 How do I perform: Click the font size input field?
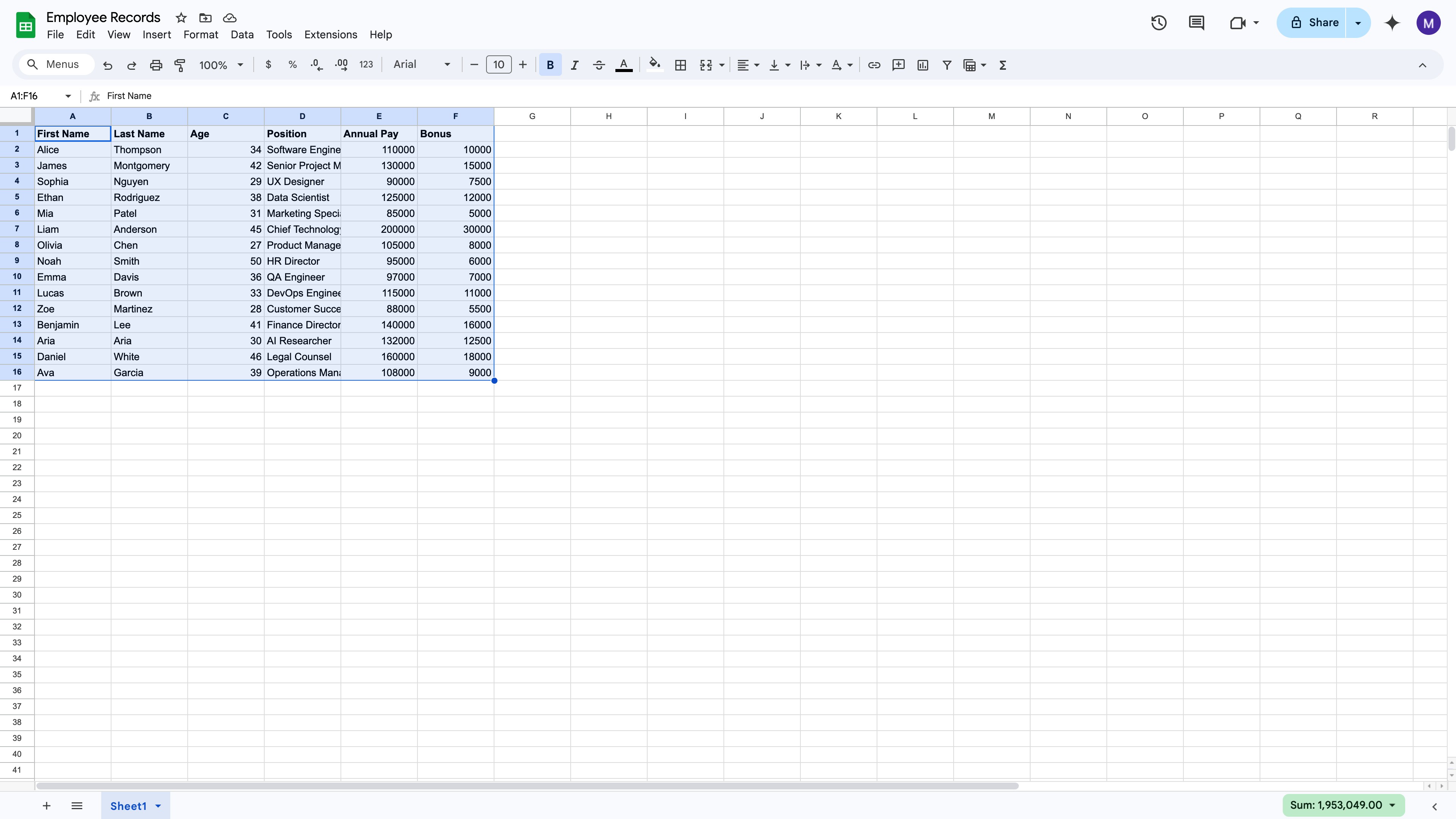[499, 65]
